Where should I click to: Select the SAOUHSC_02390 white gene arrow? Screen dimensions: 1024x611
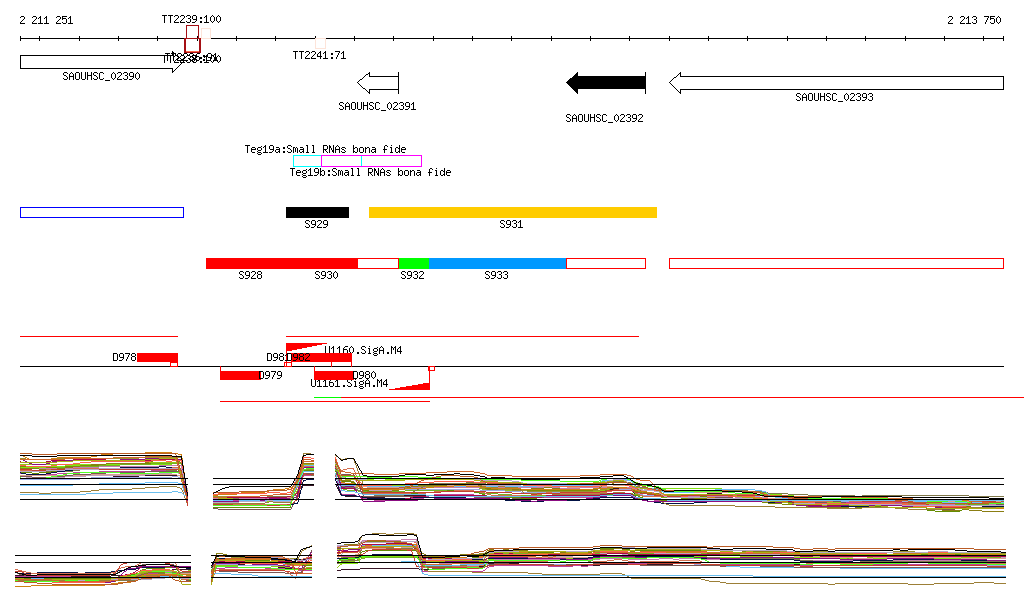click(101, 62)
